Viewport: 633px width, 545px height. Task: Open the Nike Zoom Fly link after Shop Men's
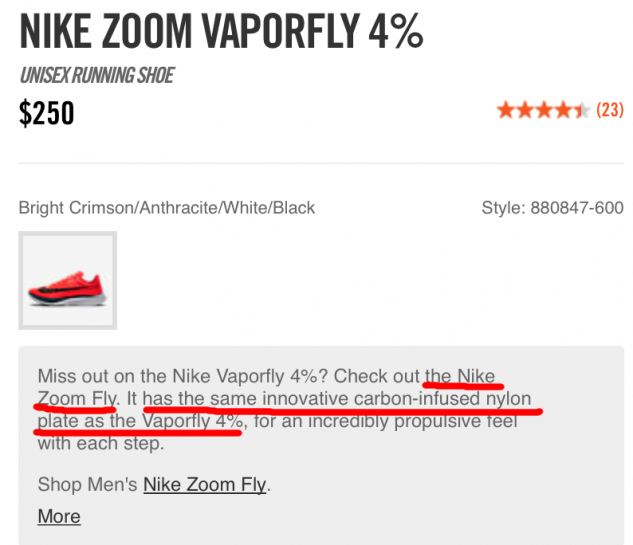click(205, 485)
